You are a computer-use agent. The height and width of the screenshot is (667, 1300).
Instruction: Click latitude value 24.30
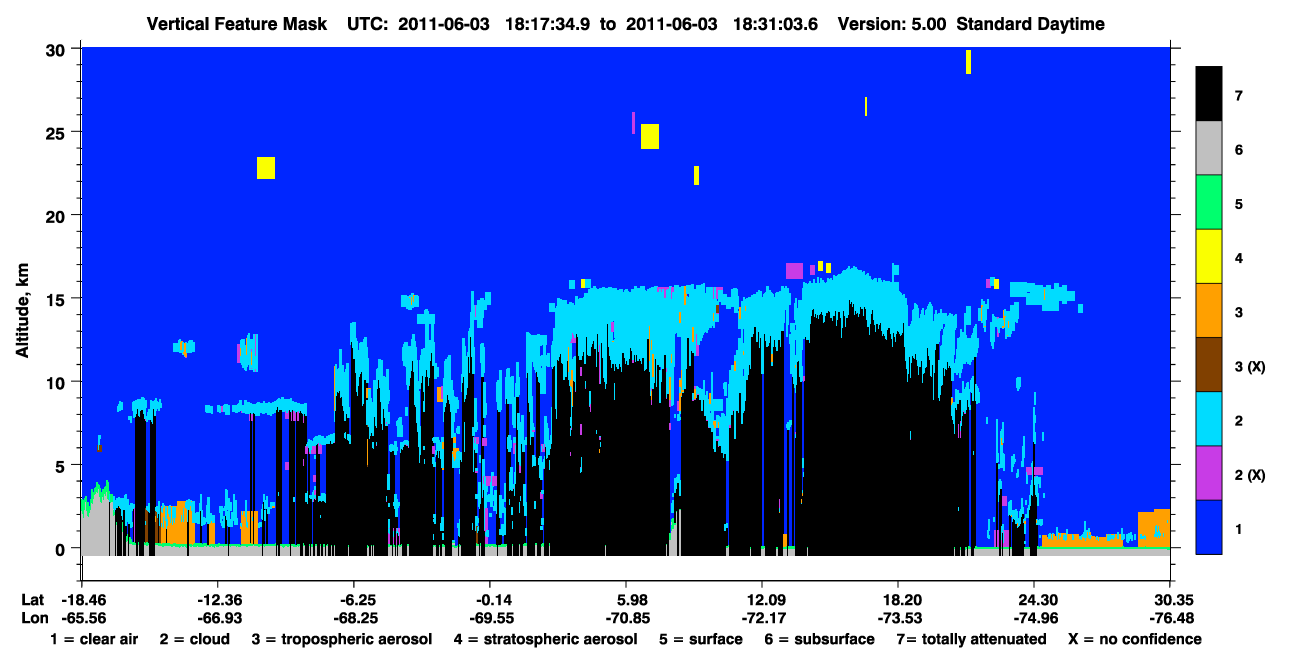point(1034,599)
